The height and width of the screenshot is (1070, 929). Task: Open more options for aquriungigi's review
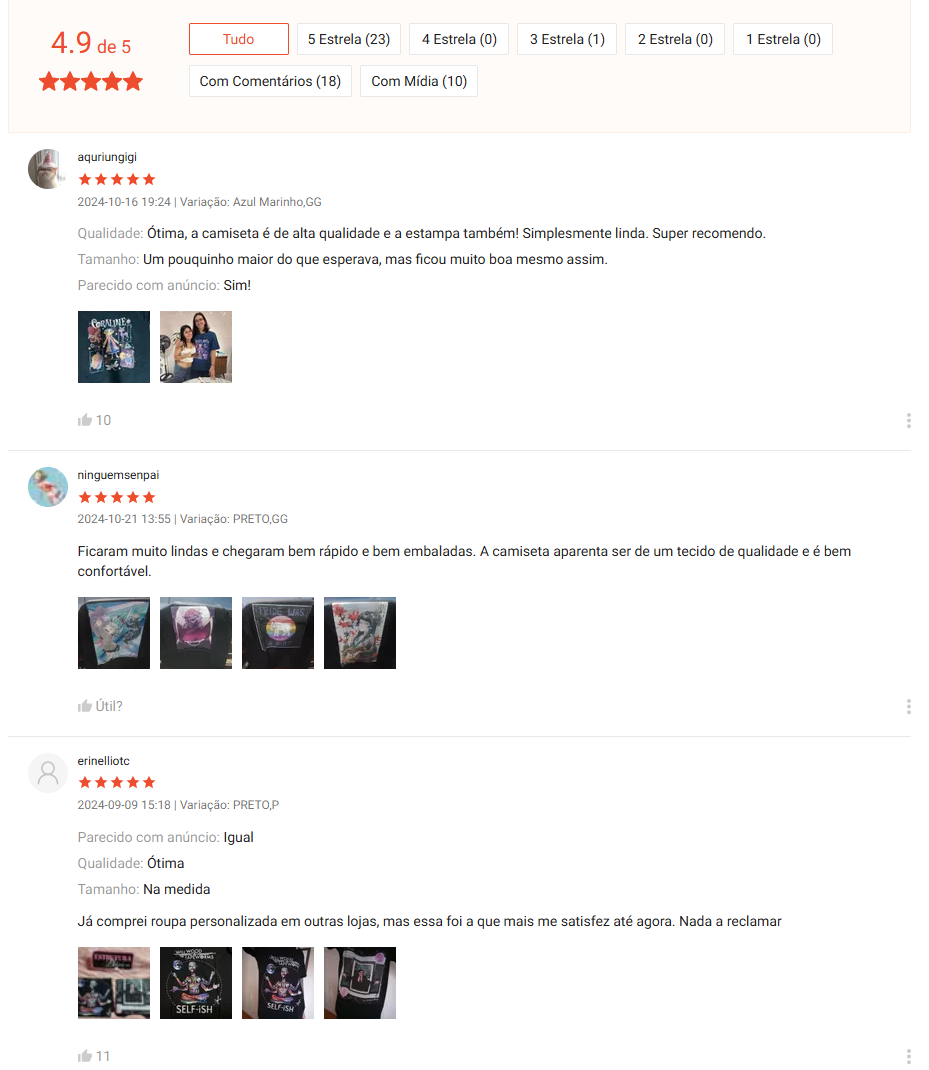909,420
